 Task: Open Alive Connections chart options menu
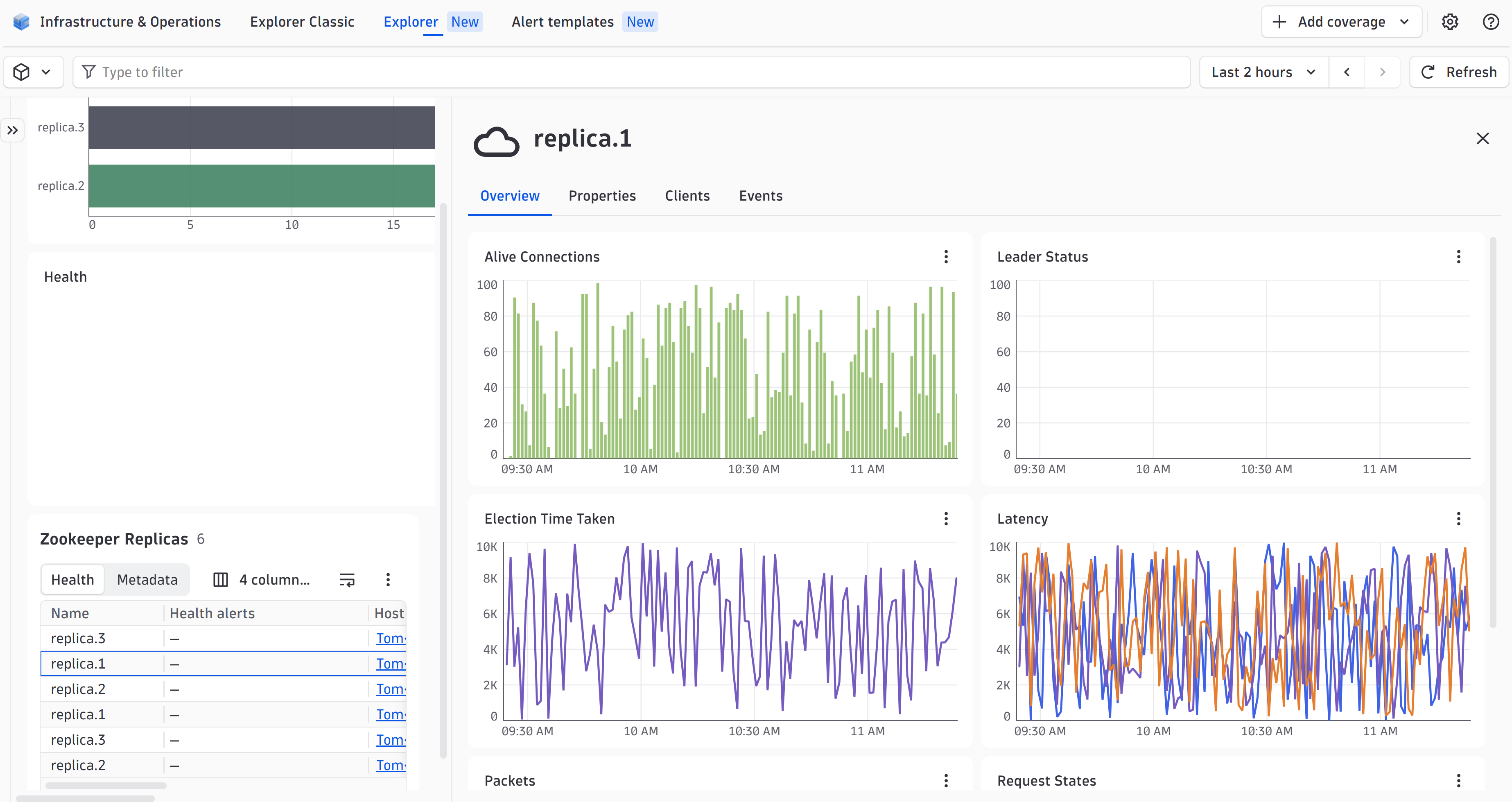(946, 257)
